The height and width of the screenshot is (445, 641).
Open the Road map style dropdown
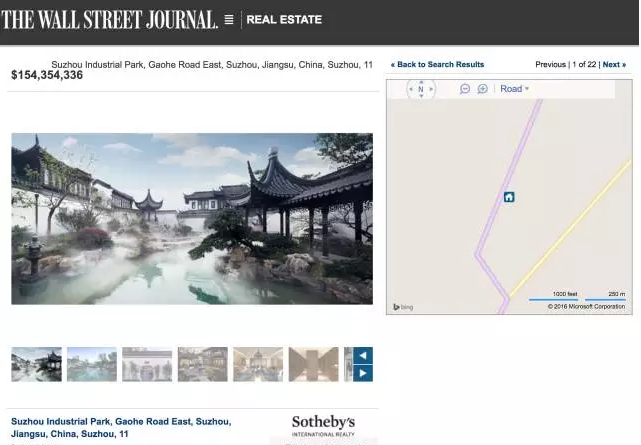point(514,89)
